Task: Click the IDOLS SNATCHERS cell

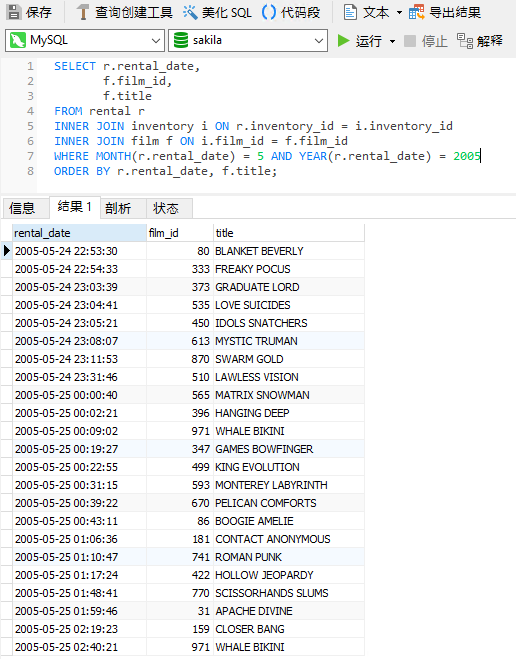Action: tap(289, 323)
